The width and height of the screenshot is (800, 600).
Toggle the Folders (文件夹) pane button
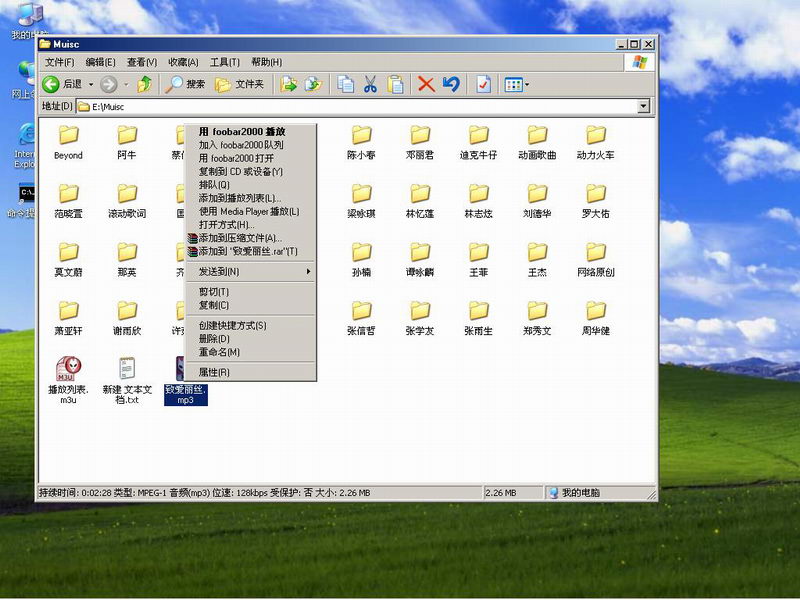(x=239, y=84)
